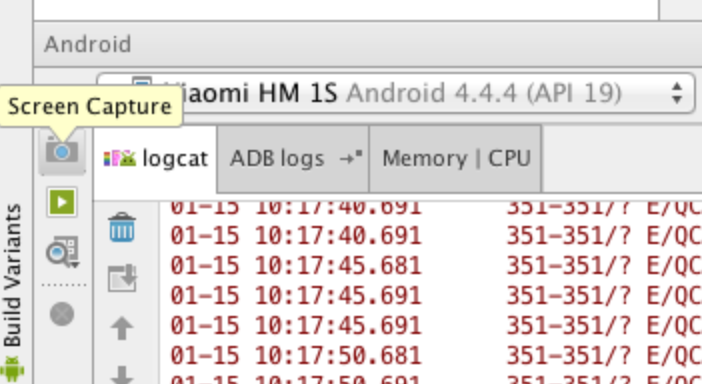This screenshot has height=384, width=702.
Task: Switch to the Memory | CPU tab
Action: [456, 159]
